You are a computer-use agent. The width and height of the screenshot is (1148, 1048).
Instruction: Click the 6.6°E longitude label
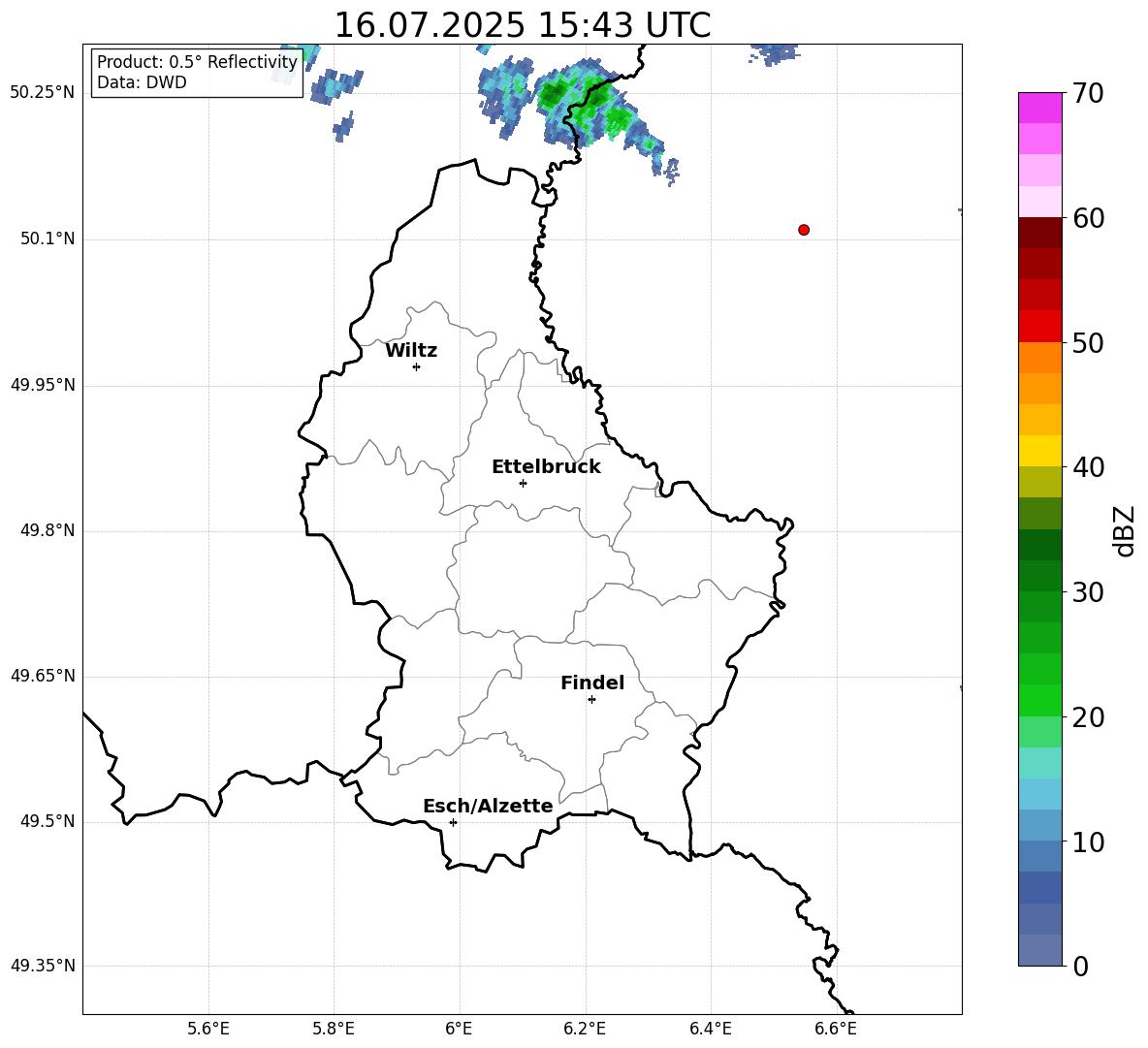[x=836, y=1029]
